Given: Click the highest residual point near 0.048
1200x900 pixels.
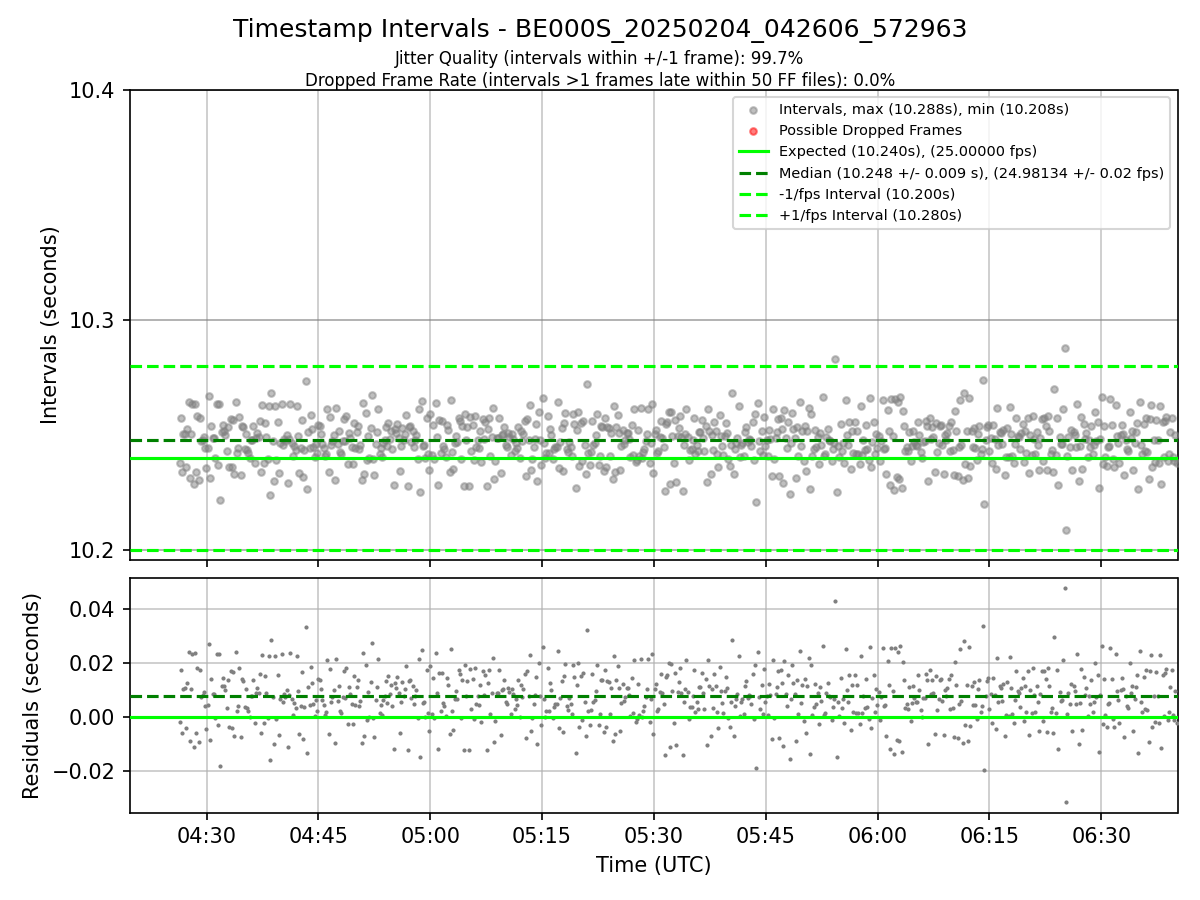Looking at the screenshot, I should (1065, 588).
